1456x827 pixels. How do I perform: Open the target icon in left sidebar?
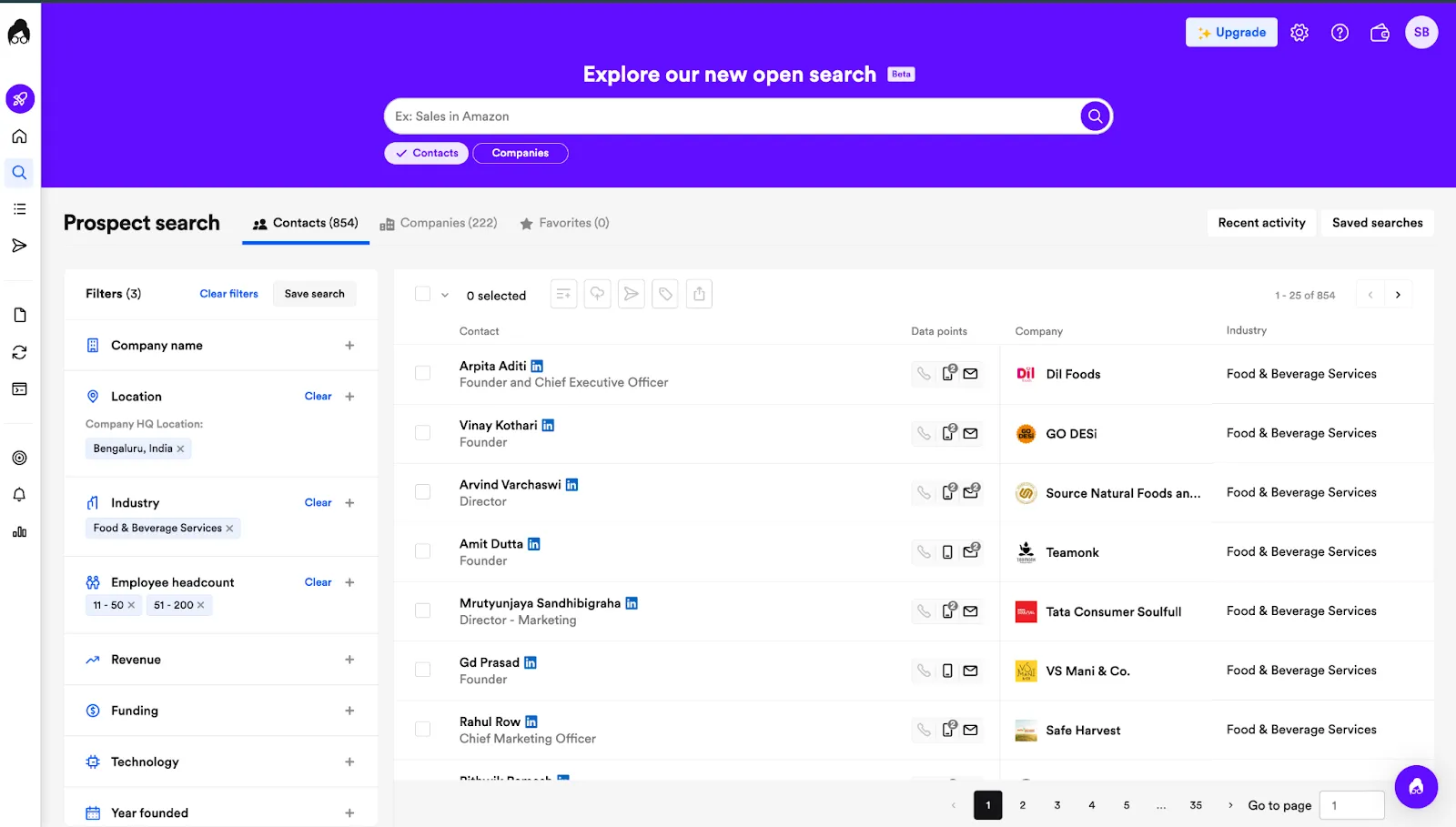(19, 458)
